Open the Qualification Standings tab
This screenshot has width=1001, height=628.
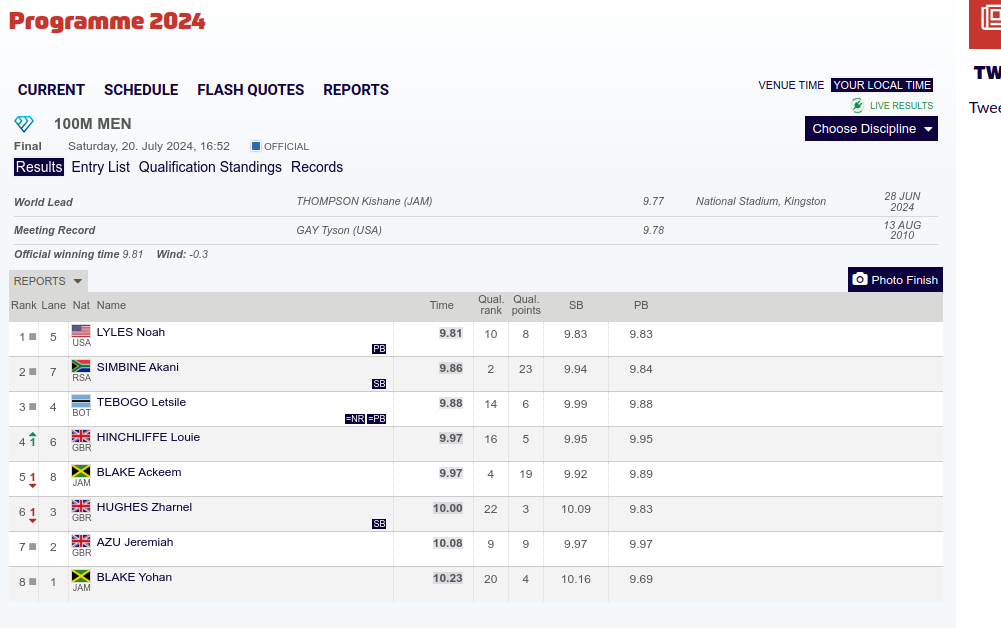pyautogui.click(x=210, y=167)
